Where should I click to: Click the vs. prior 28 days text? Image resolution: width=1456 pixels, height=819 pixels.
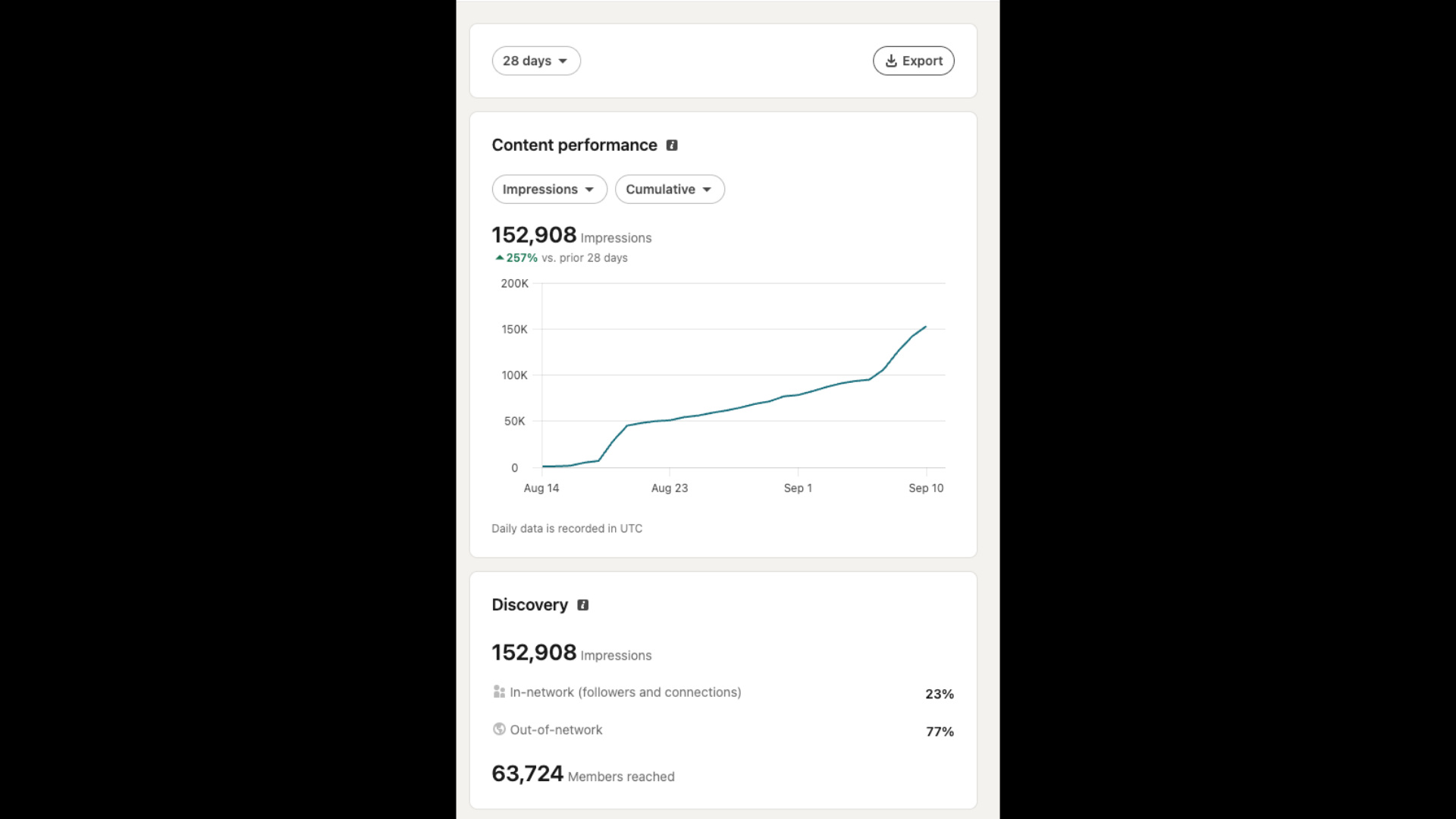click(585, 258)
